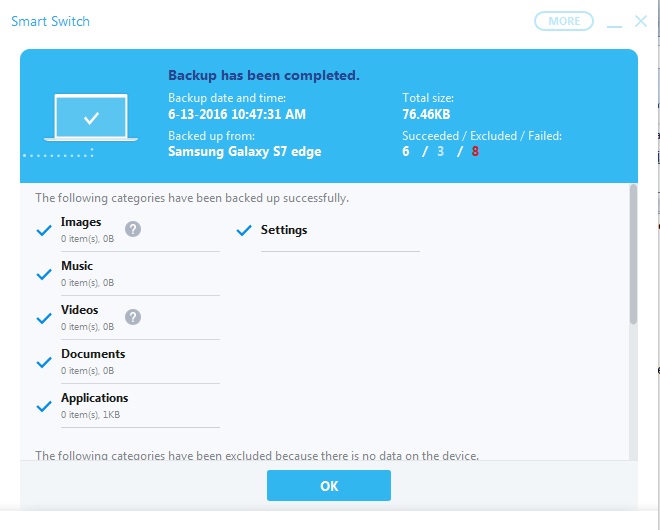Click the vertical scrollbar thumb in results
The image size is (660, 530).
(633, 254)
